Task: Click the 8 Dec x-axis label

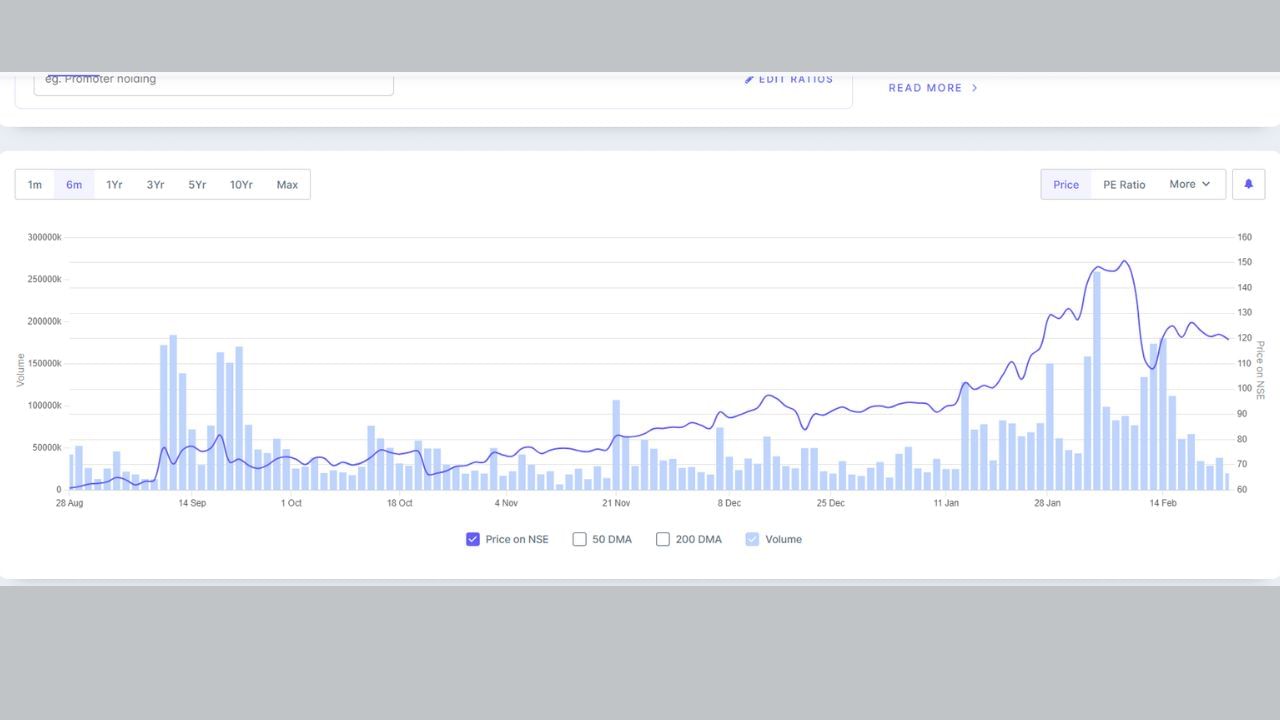Action: click(729, 503)
